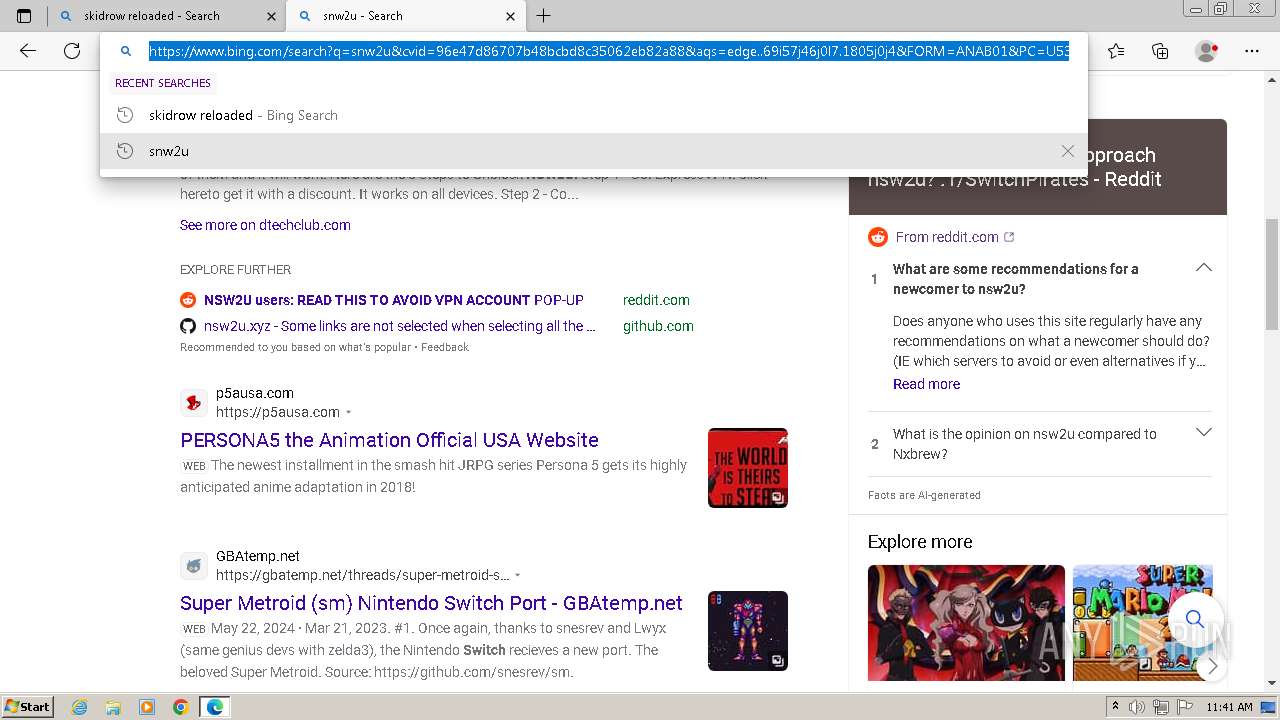The width and height of the screenshot is (1280, 720).
Task: Open the tab actions menu icon
Action: coord(24,16)
